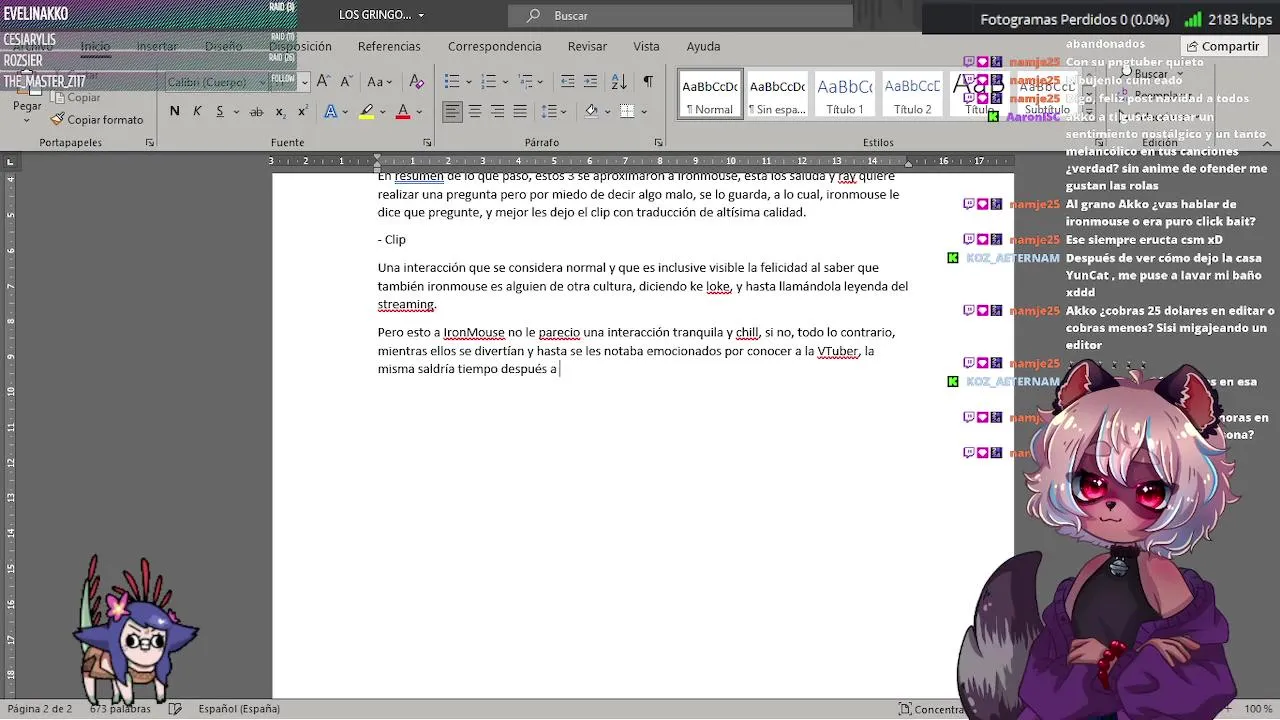1280x720 pixels.
Task: Click the word VTuber in document
Action: click(838, 351)
